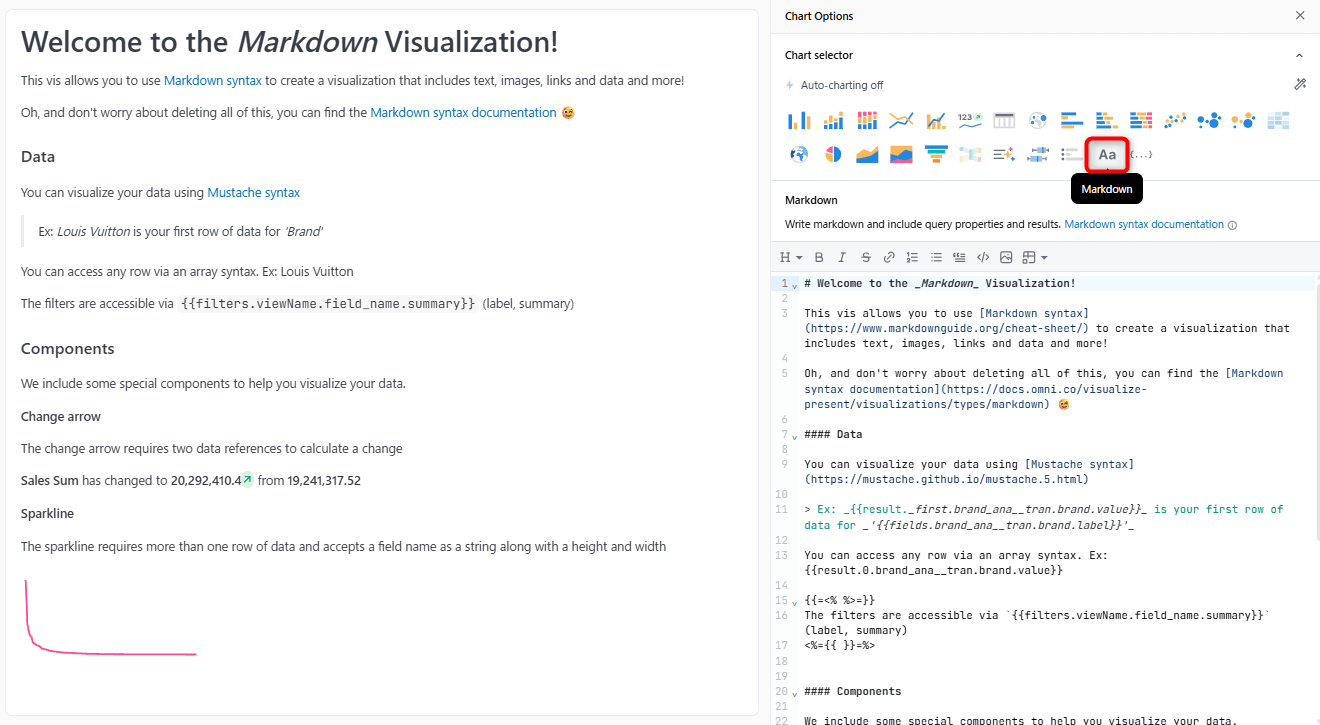Viewport: 1320px width, 725px height.
Task: Select the column bar chart type
Action: pos(799,121)
